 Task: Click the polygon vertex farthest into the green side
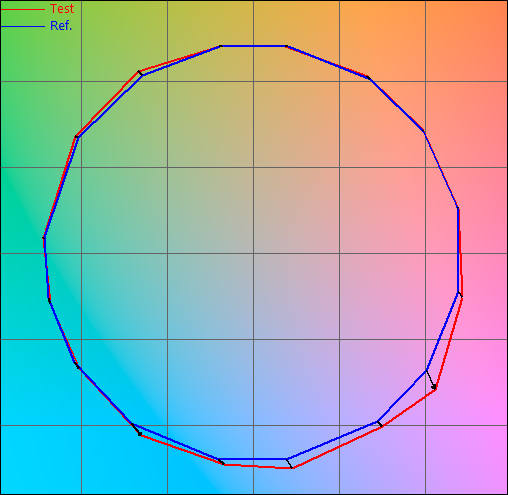44,238
